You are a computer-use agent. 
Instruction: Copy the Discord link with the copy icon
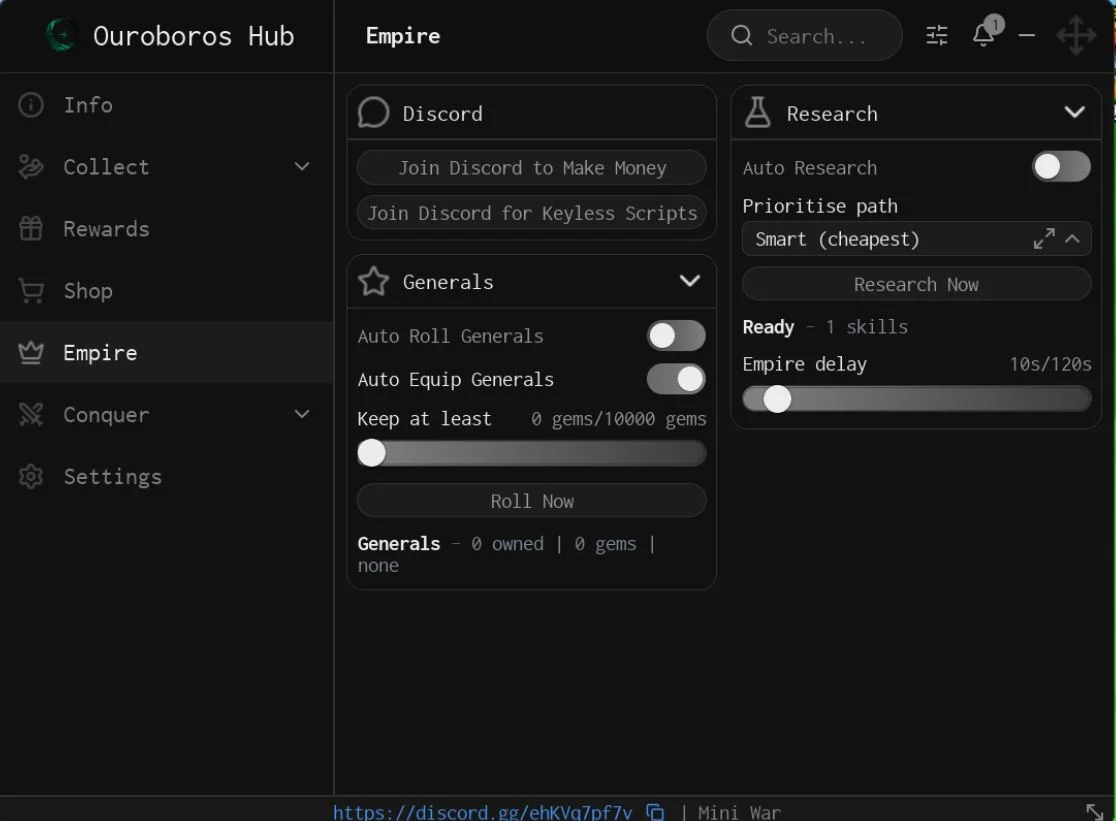point(655,812)
